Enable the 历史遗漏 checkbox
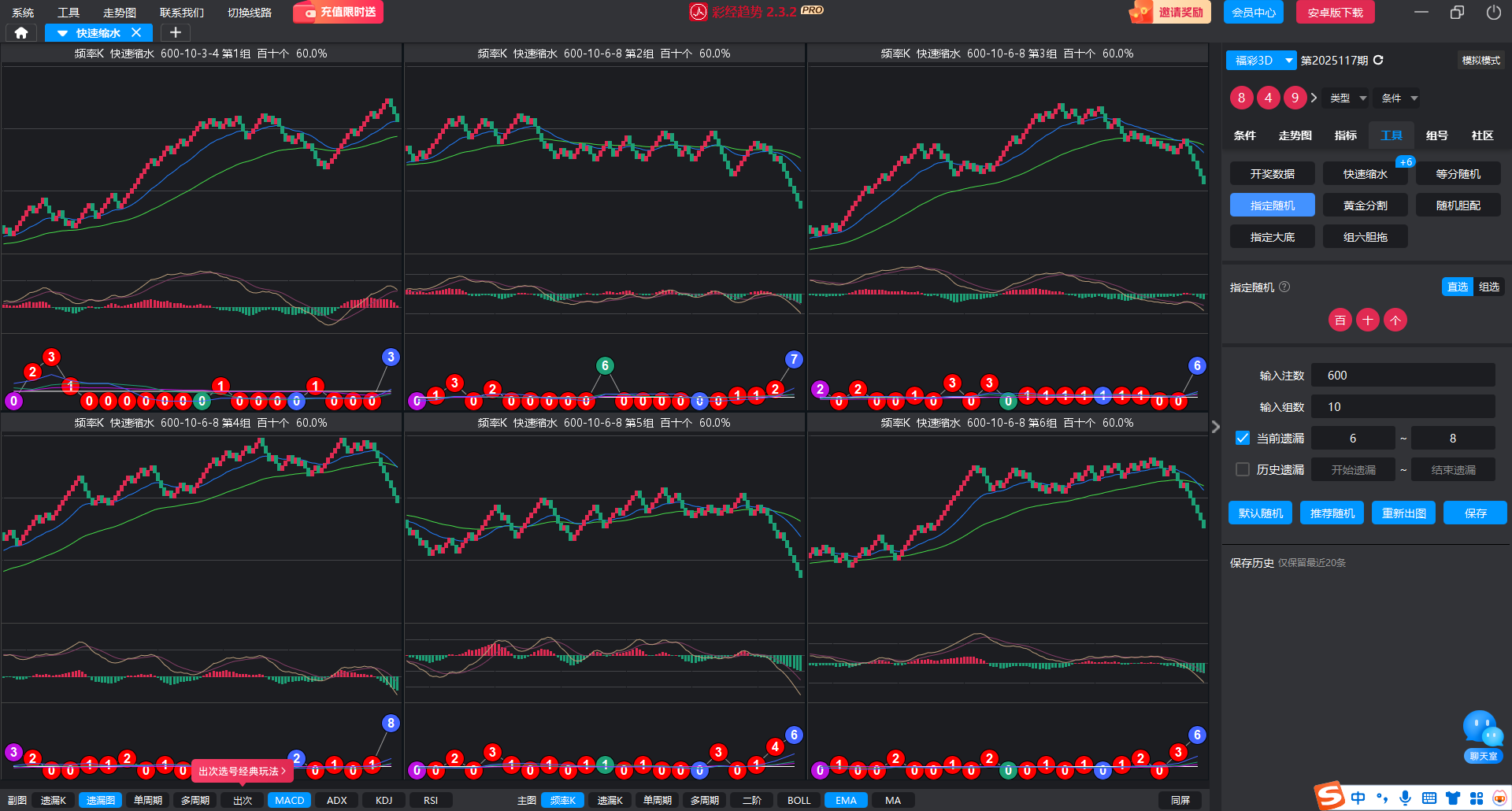This screenshot has height=811, width=1512. pyautogui.click(x=1243, y=469)
